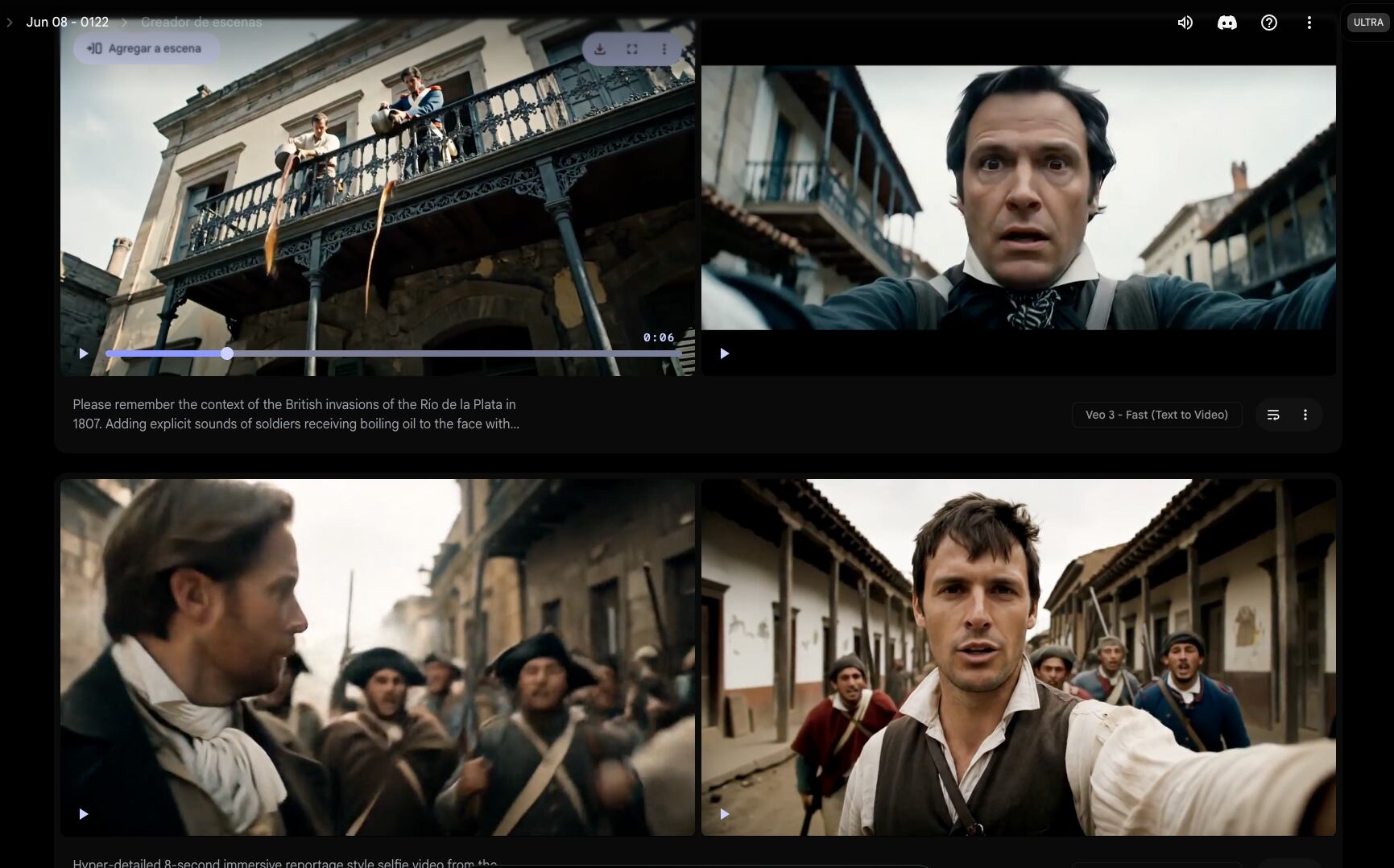Open the Discord community icon
The width and height of the screenshot is (1394, 868).
pyautogui.click(x=1227, y=23)
